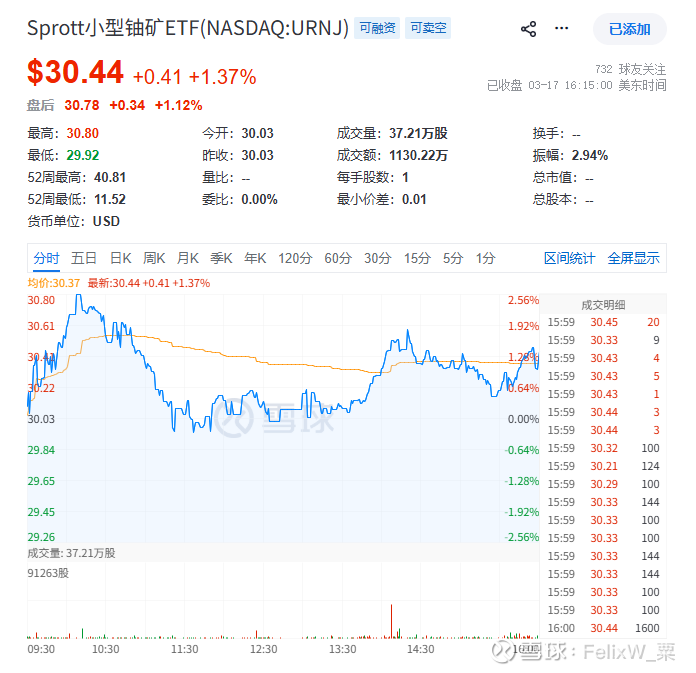This screenshot has width=696, height=673.
Task: Select the 1分 interval tab
Action: (x=485, y=258)
